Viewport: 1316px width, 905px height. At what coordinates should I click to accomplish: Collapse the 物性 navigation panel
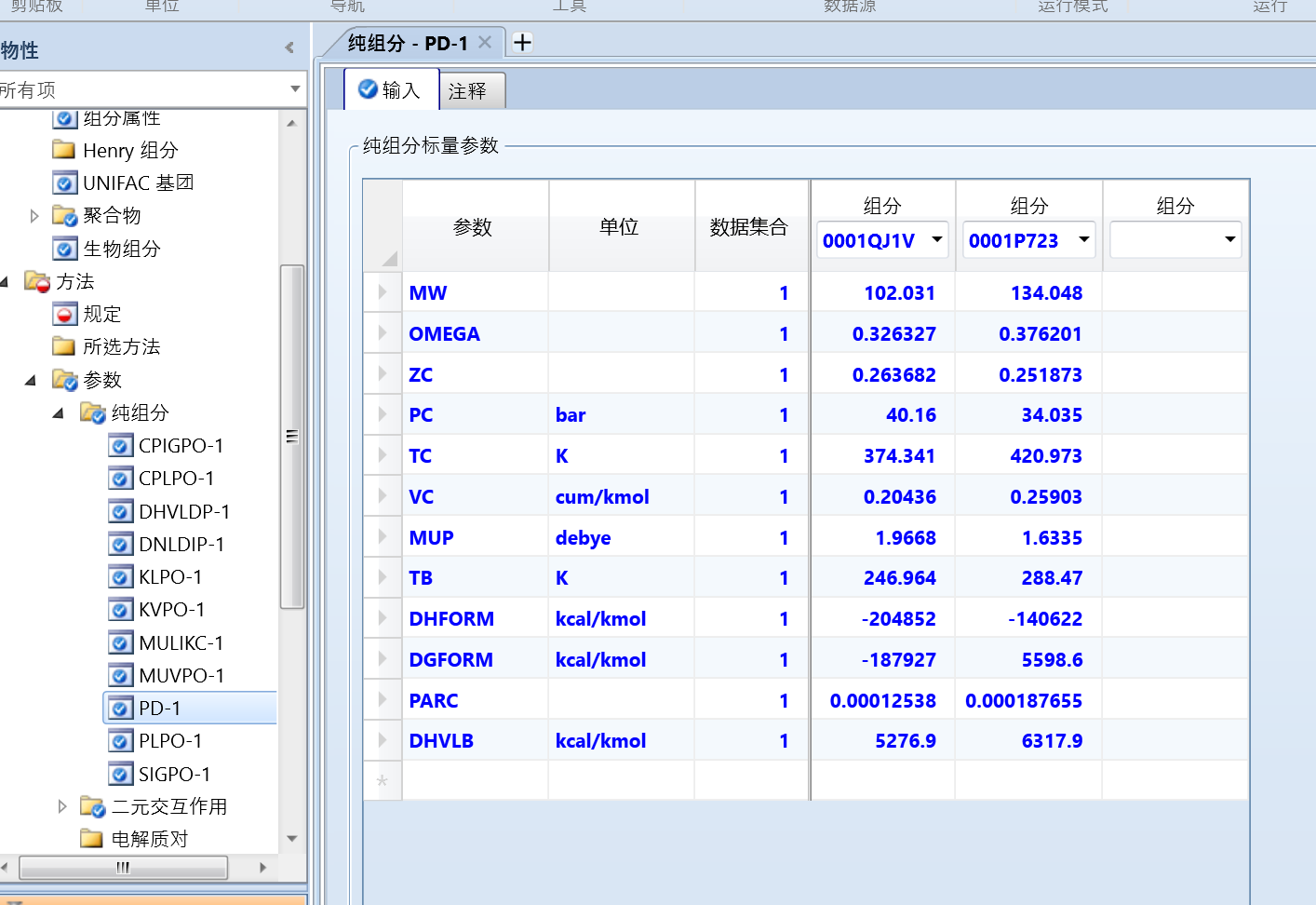point(289,47)
